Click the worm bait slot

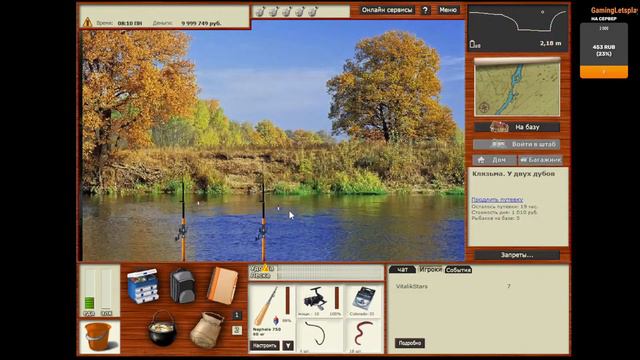pos(364,336)
